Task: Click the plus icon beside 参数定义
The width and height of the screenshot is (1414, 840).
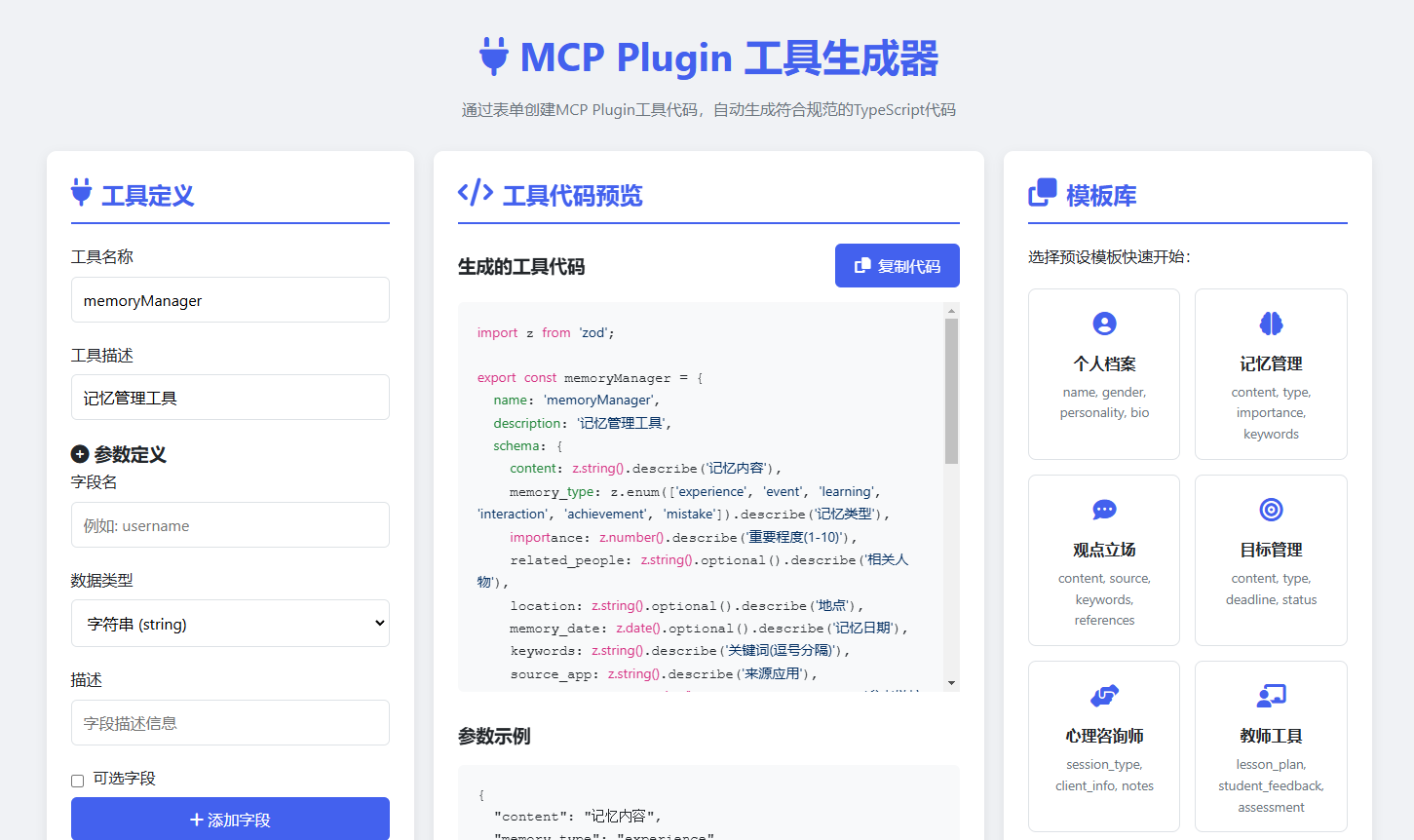Action: click(x=78, y=453)
